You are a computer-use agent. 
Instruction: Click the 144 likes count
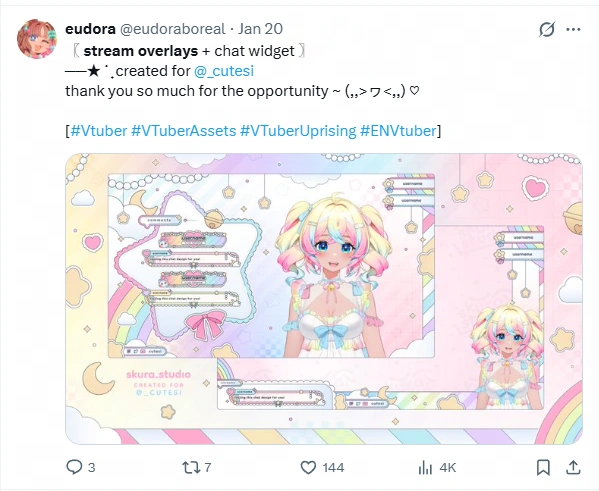[x=333, y=468]
